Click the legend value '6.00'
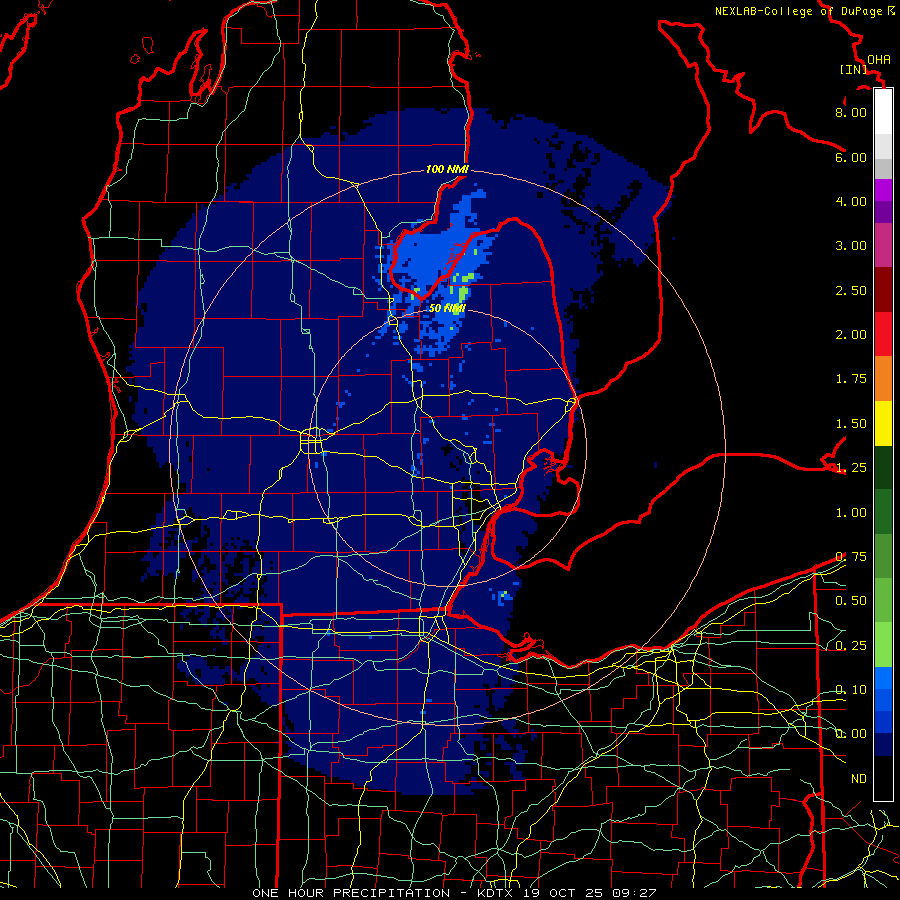Screen dimensions: 900x900 click(x=851, y=157)
